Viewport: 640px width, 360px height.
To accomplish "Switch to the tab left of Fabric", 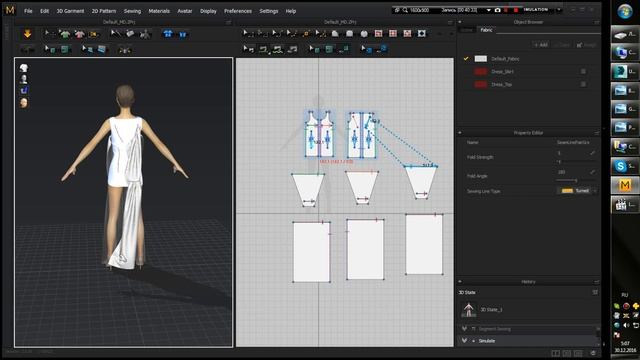I will point(467,30).
